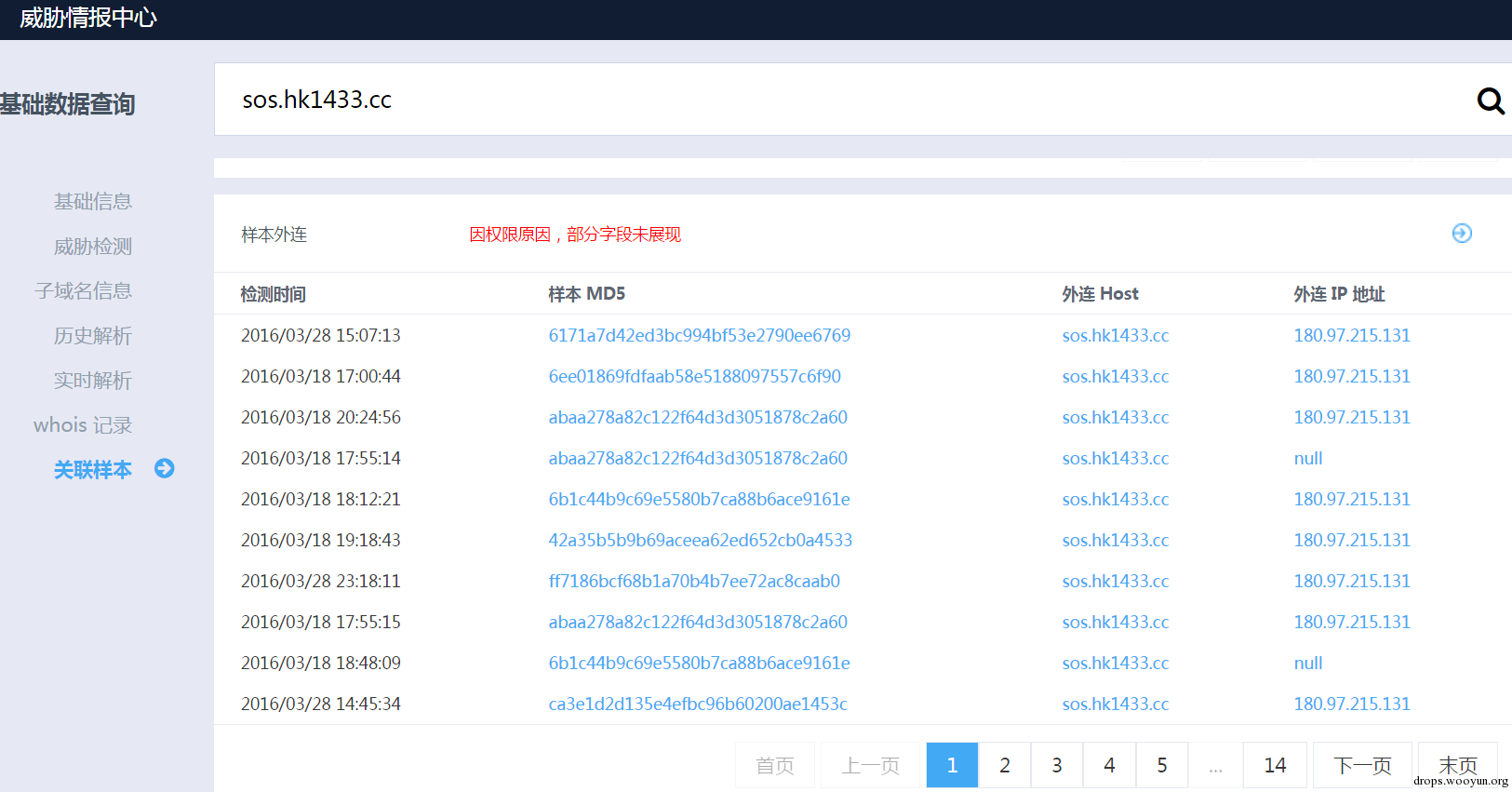1512x792 pixels.
Task: Click the search magnifier icon
Action: (x=1491, y=101)
